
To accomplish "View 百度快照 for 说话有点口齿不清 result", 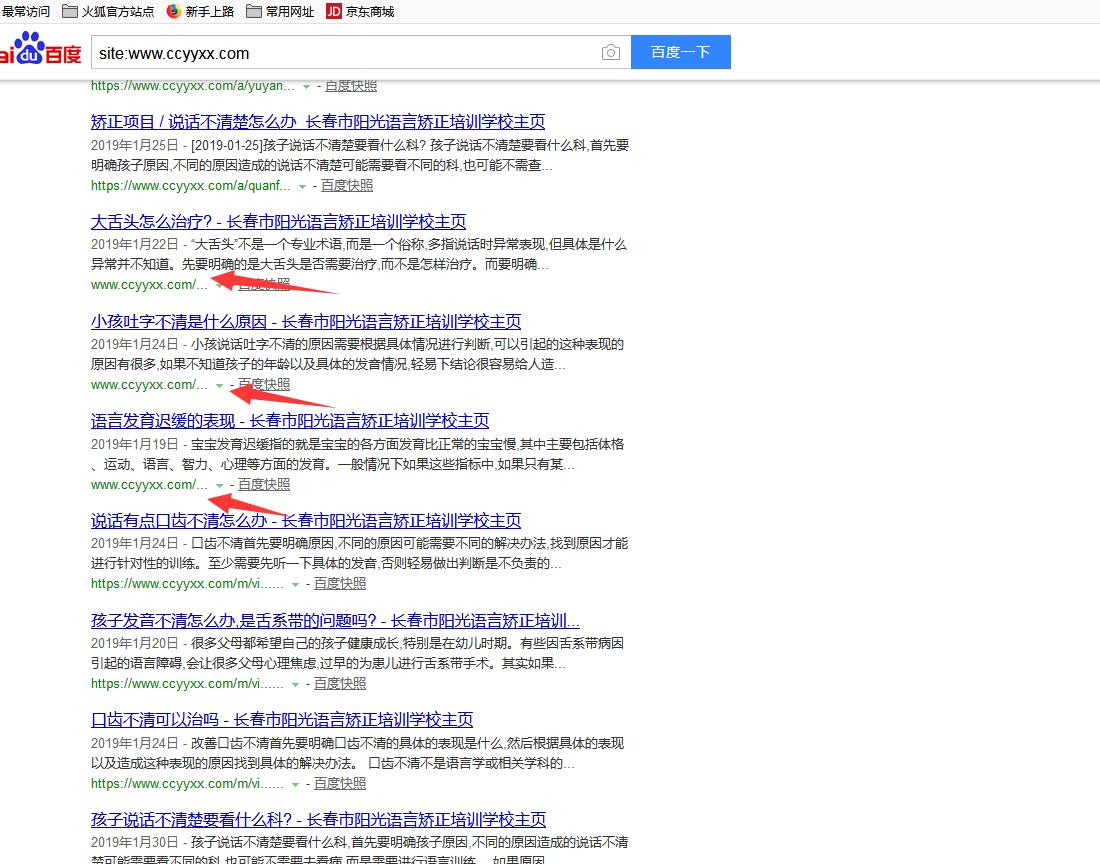I will (x=340, y=583).
